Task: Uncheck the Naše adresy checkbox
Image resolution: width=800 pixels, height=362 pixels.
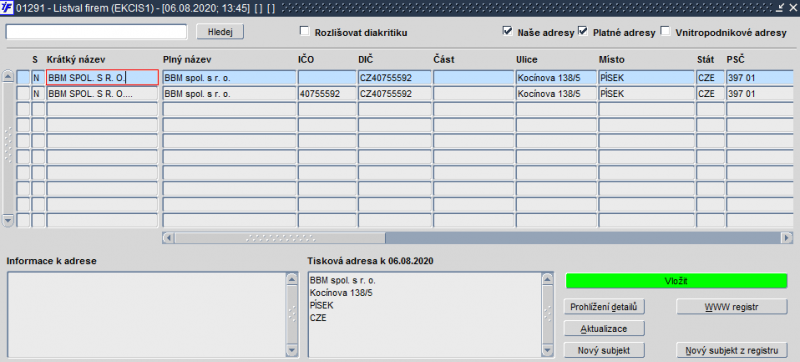Action: (x=507, y=32)
